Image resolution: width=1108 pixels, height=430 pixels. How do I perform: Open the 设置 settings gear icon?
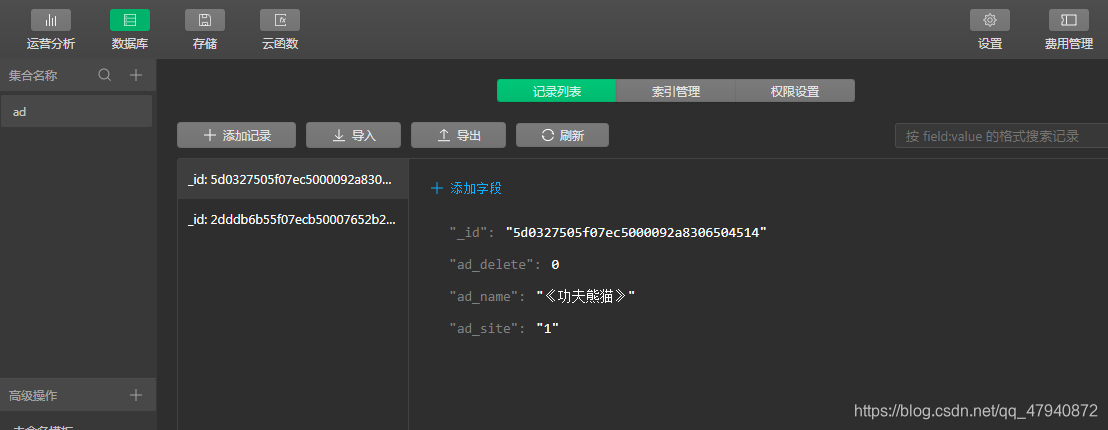990,20
